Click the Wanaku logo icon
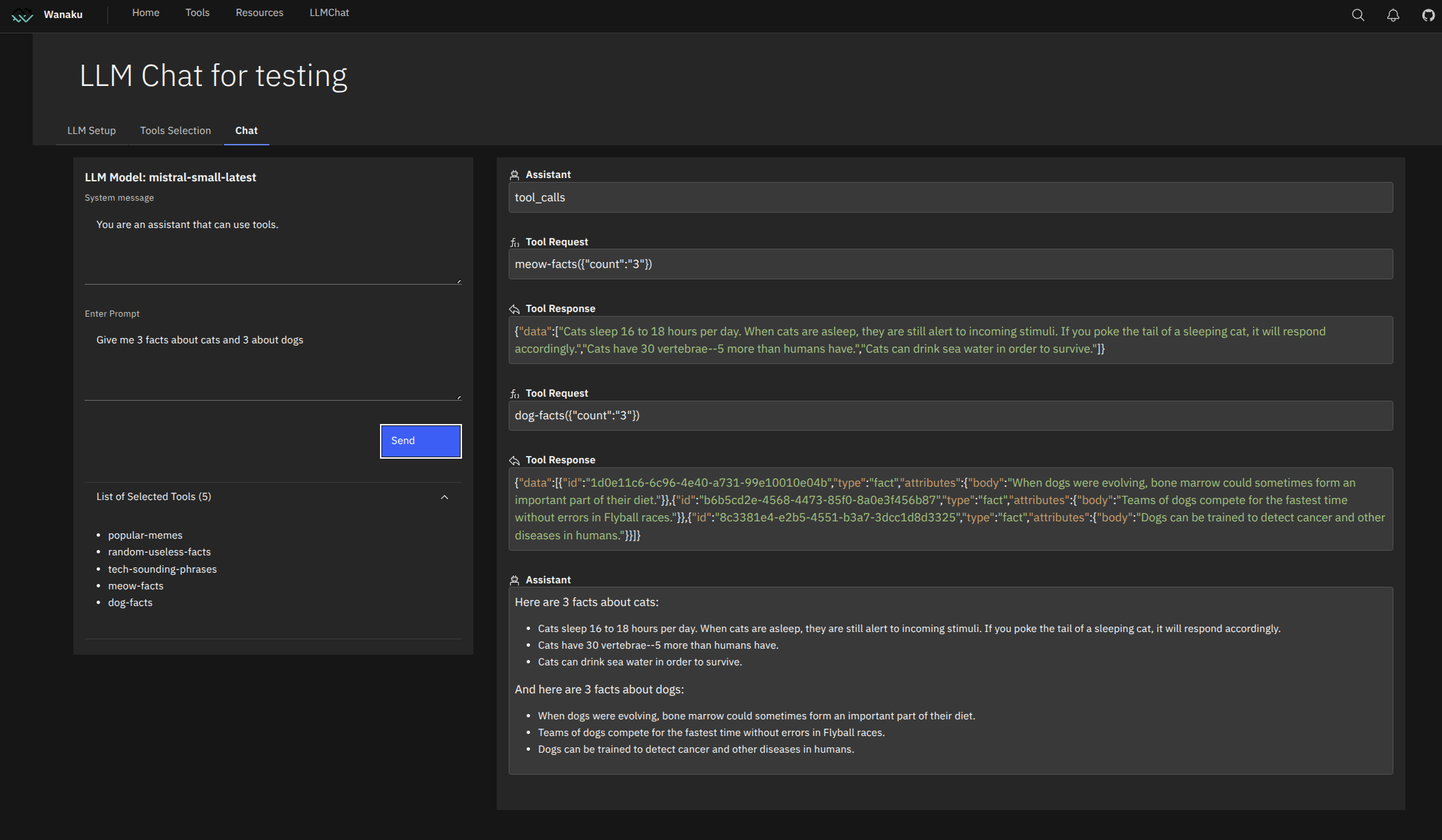The width and height of the screenshot is (1442, 840). pyautogui.click(x=22, y=15)
